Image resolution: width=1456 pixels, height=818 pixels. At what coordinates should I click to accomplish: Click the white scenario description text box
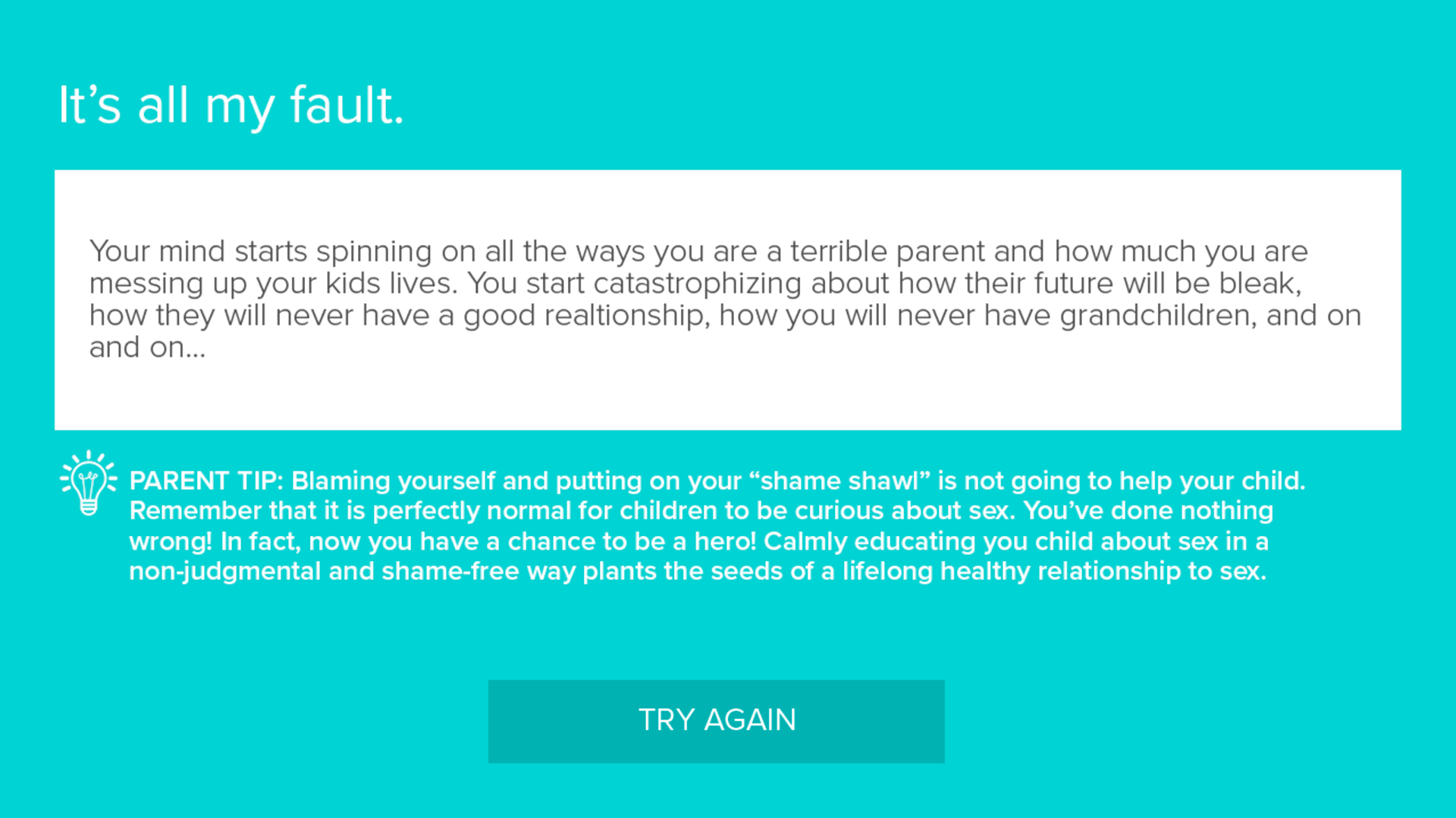click(727, 299)
